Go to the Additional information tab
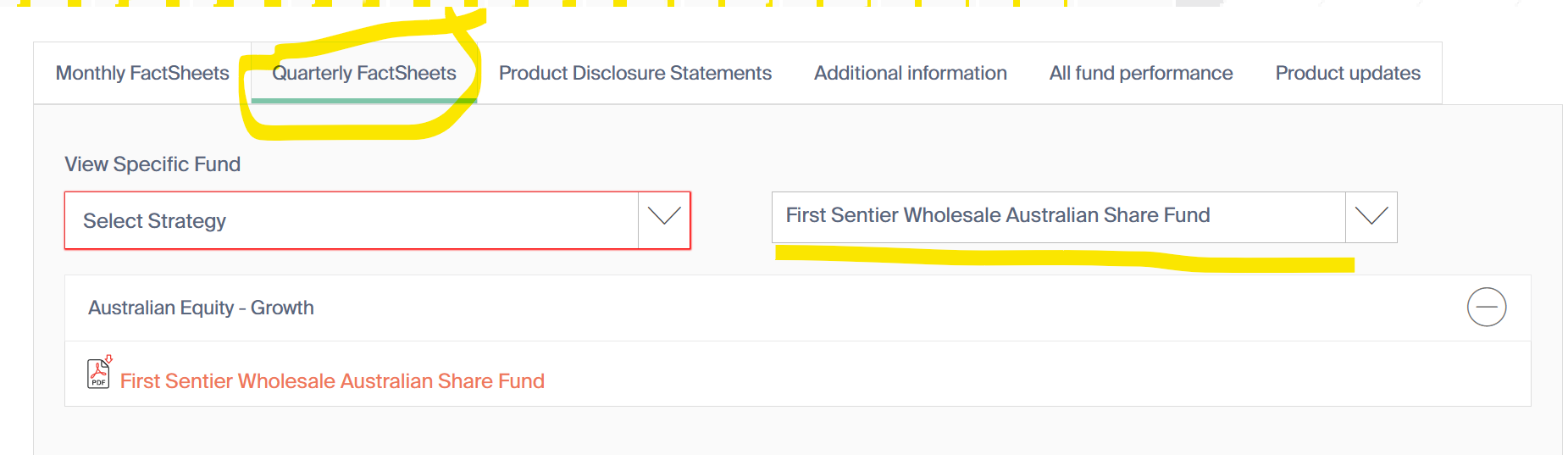This screenshot has width=1568, height=455. [x=910, y=73]
